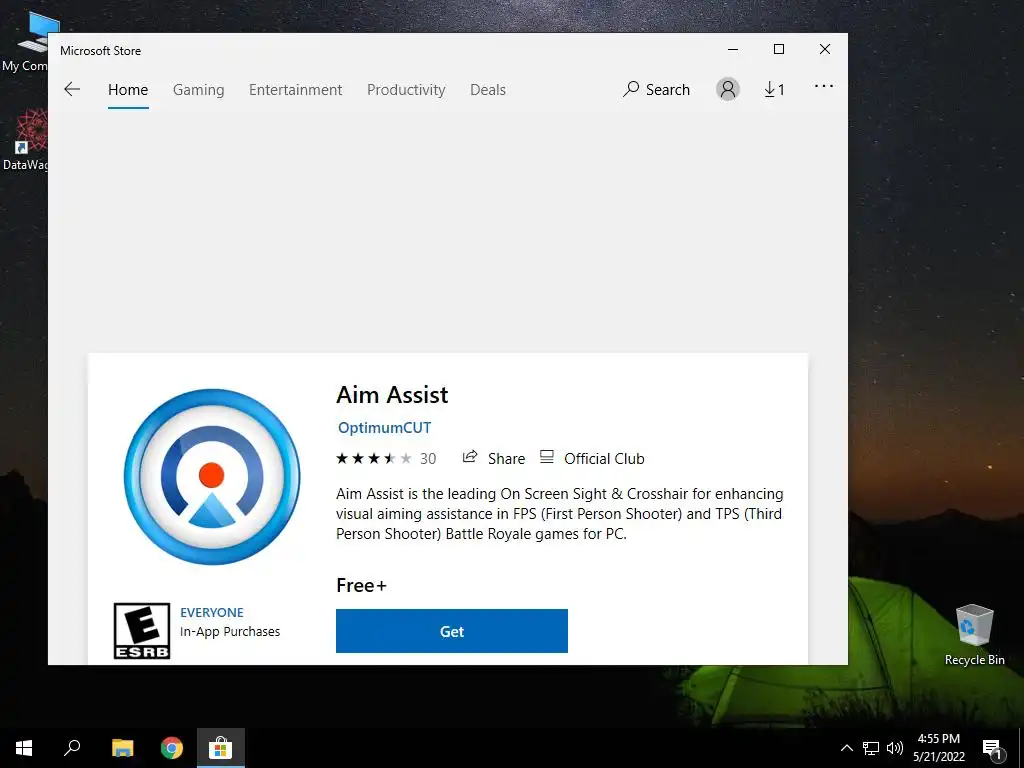Viewport: 1024px width, 768px height.
Task: Click the ESRB Everyone rating badge
Action: 142,631
